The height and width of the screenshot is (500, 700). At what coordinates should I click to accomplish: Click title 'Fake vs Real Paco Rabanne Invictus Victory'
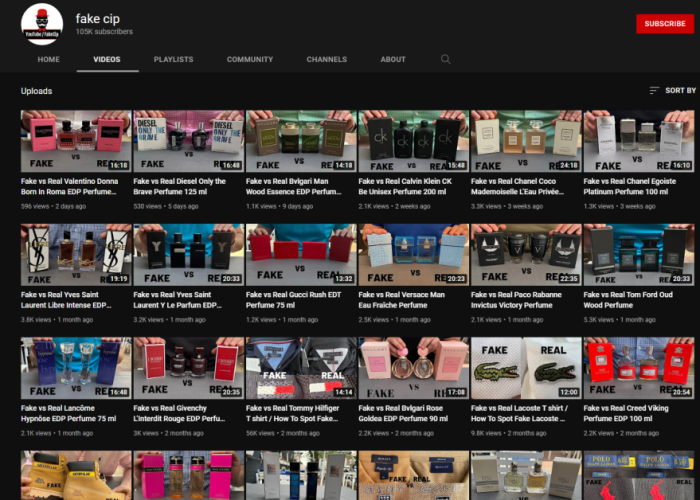point(517,300)
